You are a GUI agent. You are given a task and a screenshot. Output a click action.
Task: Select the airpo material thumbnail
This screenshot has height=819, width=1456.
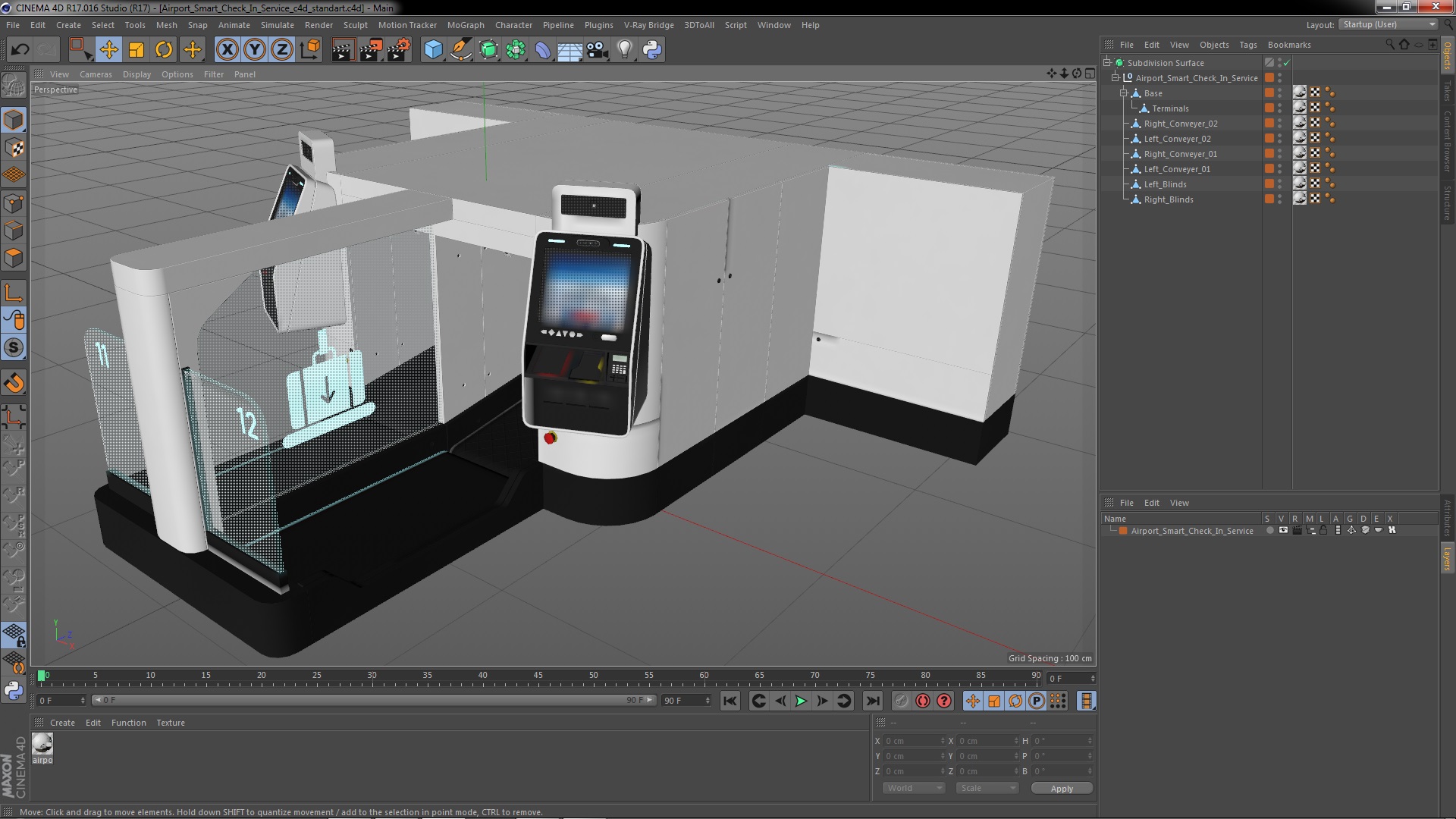click(42, 744)
